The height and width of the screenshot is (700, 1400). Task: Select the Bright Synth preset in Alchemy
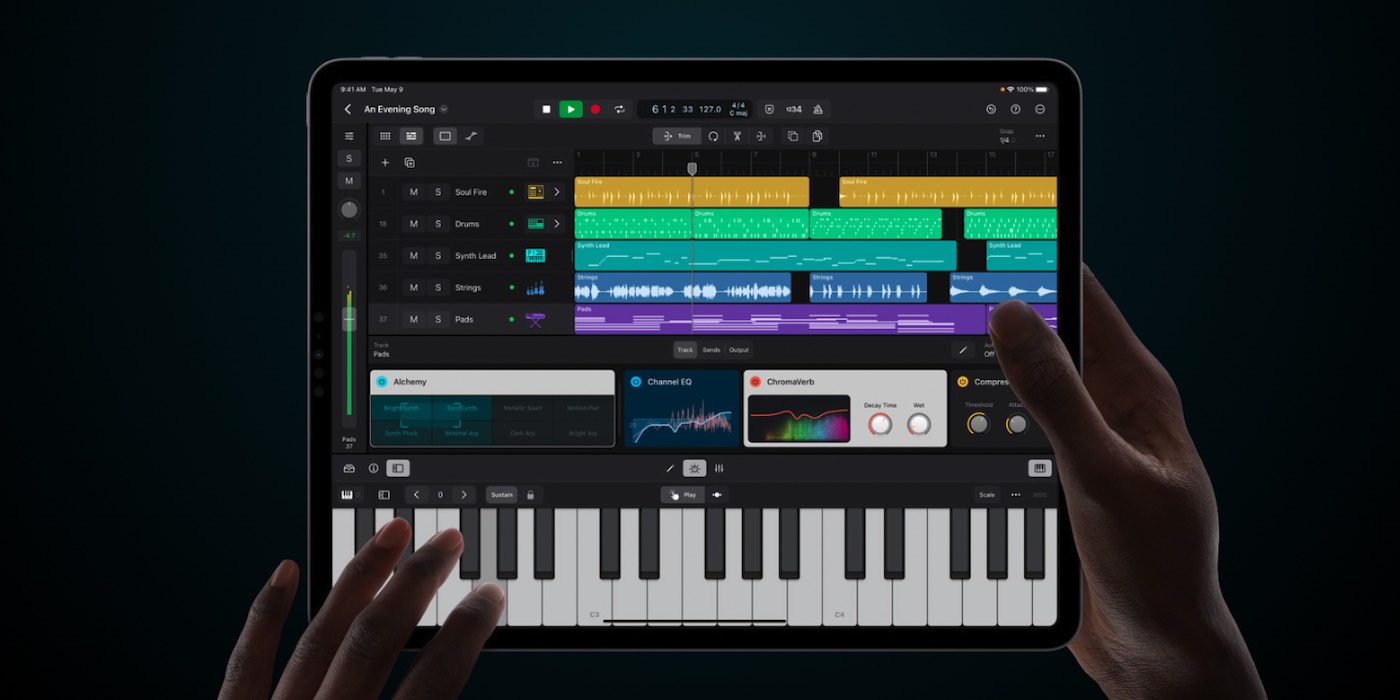click(x=401, y=409)
